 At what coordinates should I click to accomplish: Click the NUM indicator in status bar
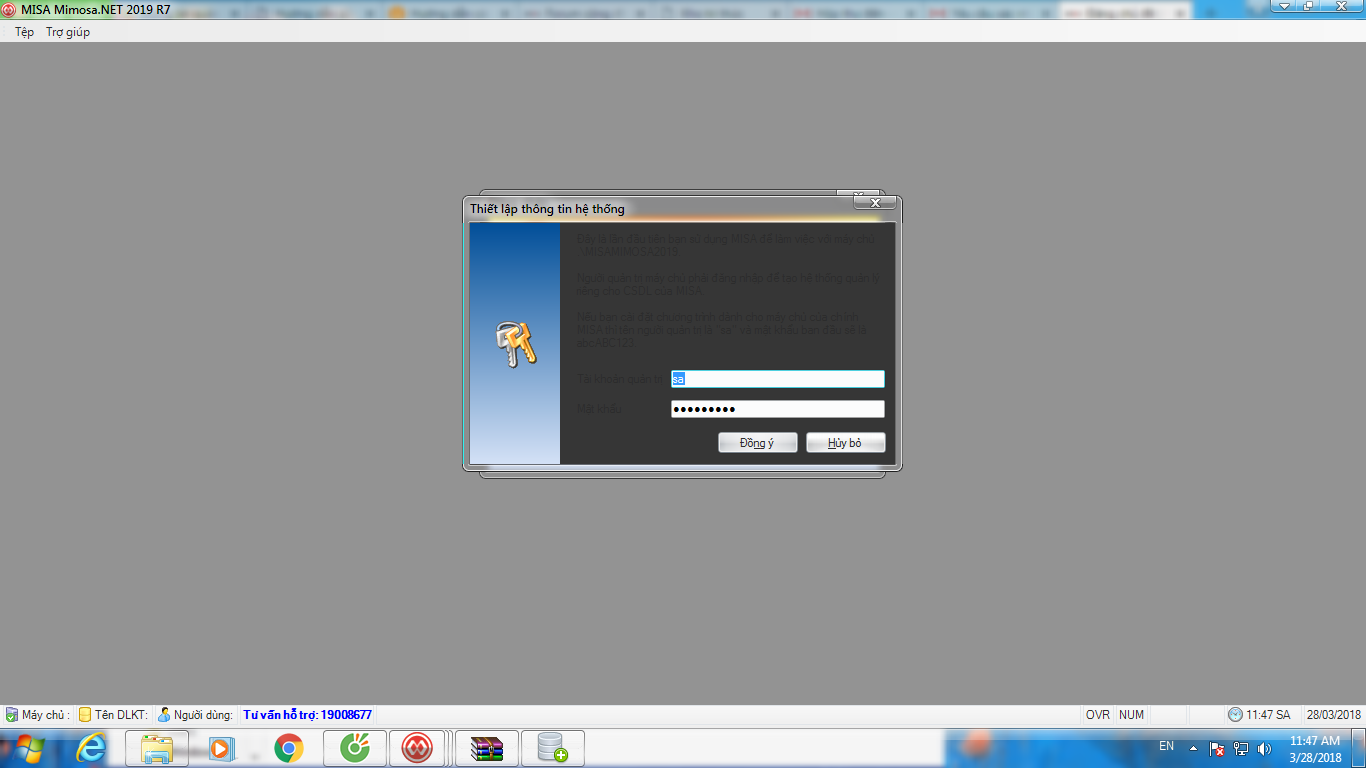1132,715
